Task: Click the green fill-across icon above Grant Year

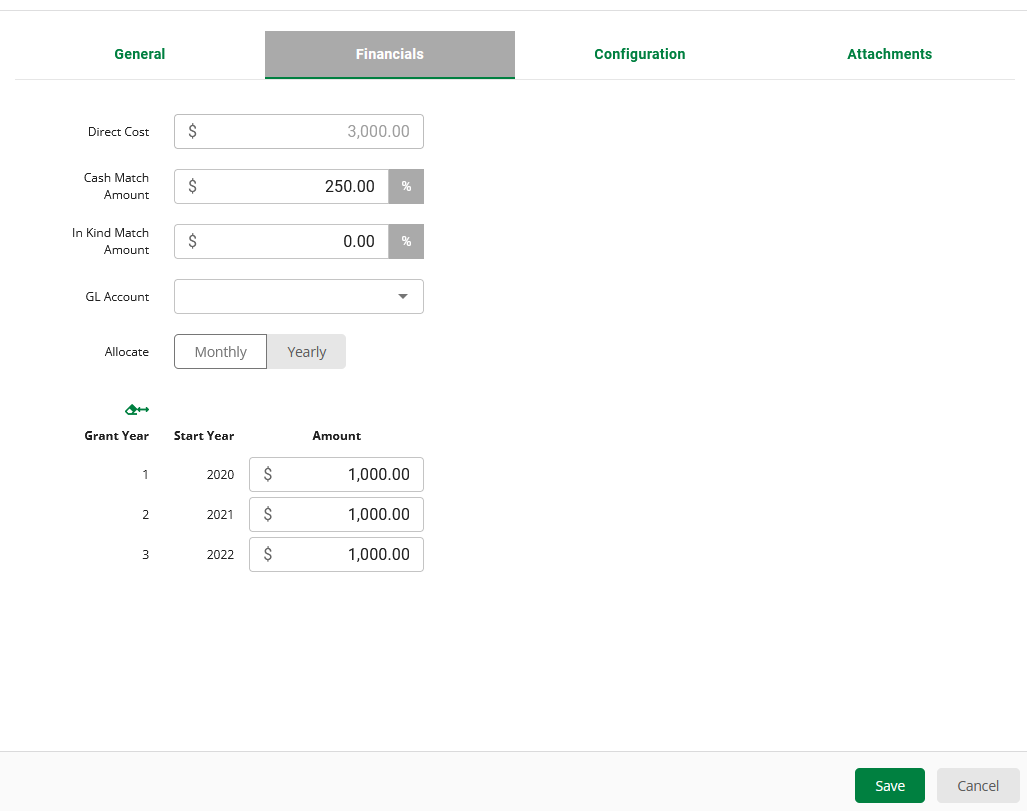Action: (137, 410)
